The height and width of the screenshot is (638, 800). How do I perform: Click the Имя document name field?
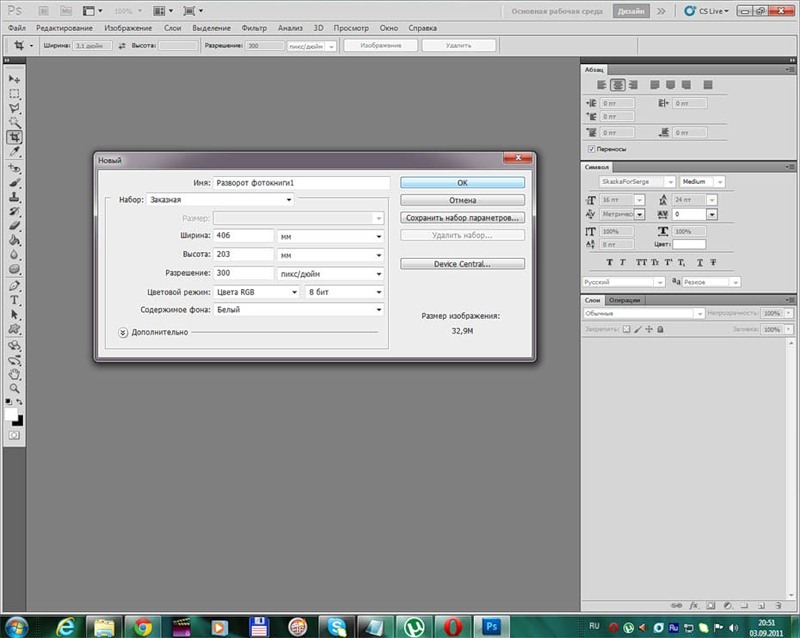pos(301,183)
